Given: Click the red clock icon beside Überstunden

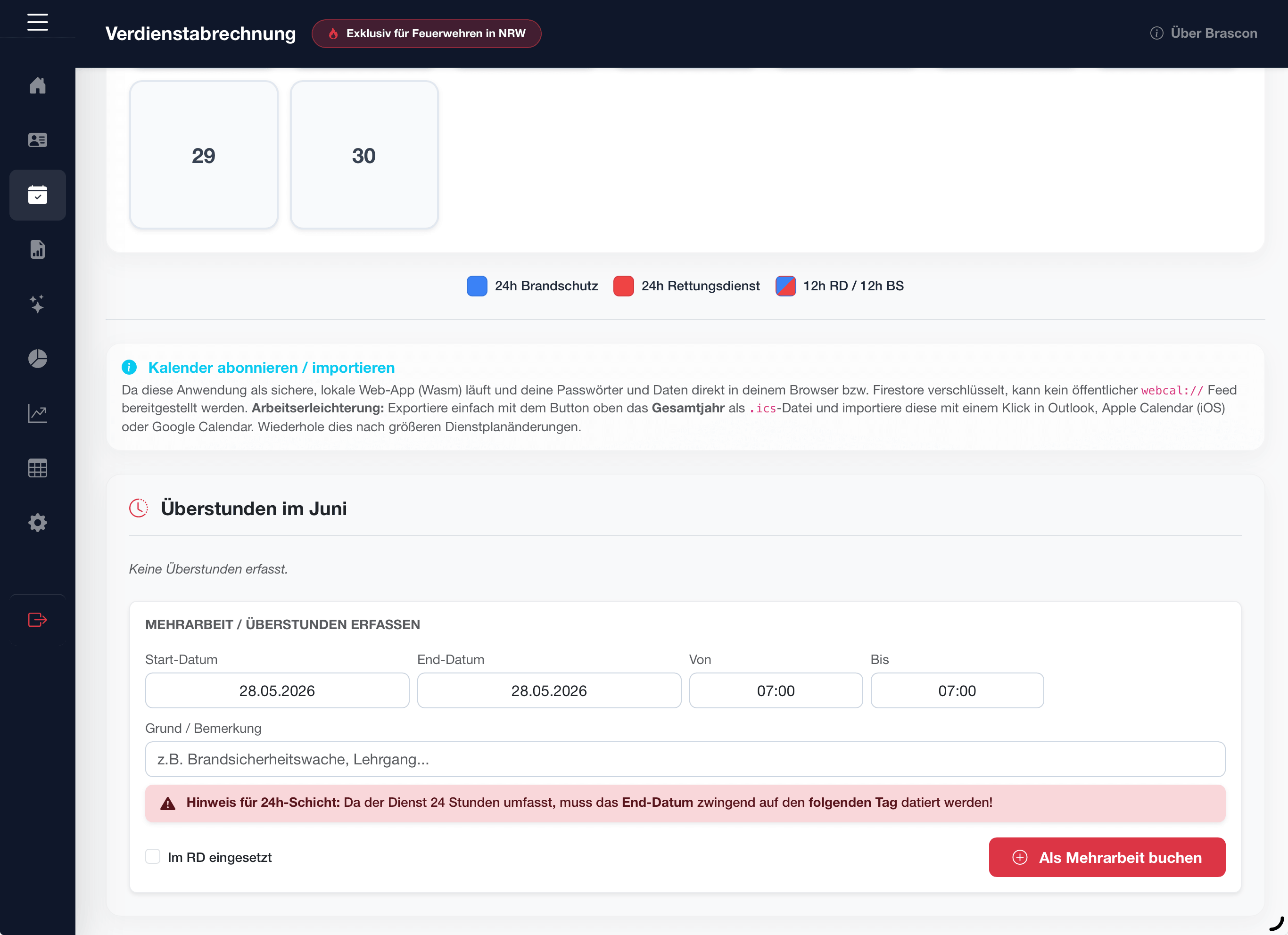Looking at the screenshot, I should [139, 508].
